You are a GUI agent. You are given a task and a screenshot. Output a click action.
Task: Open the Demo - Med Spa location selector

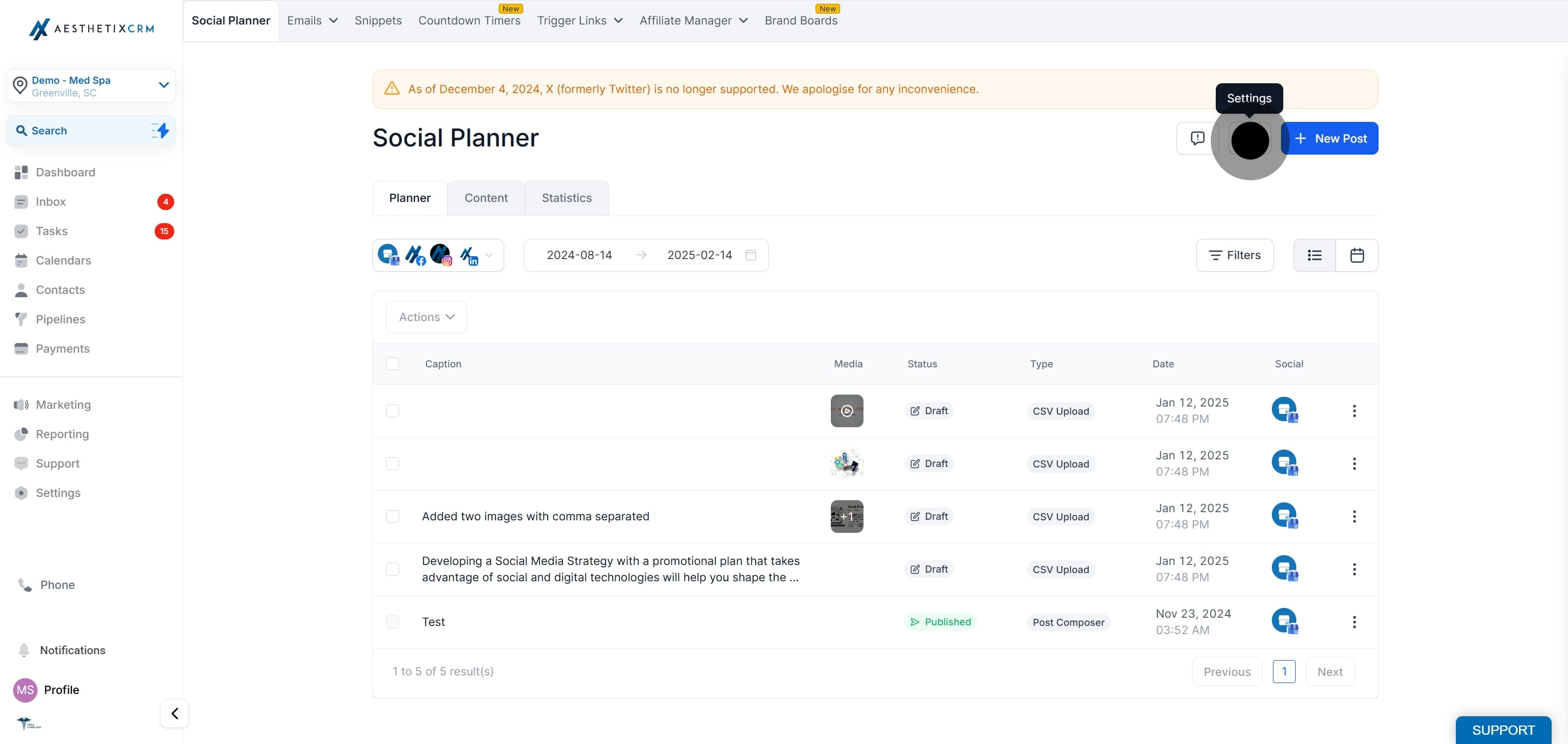[x=91, y=86]
